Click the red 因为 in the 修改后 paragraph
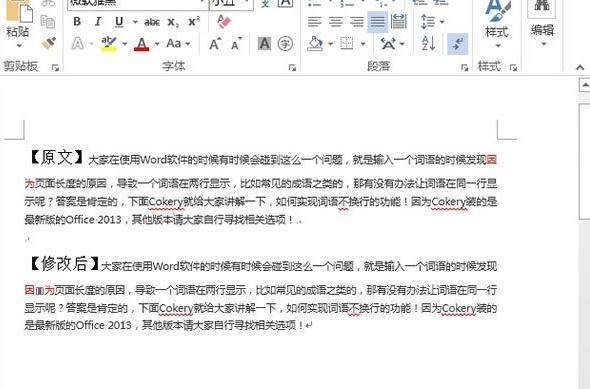 pos(40,290)
